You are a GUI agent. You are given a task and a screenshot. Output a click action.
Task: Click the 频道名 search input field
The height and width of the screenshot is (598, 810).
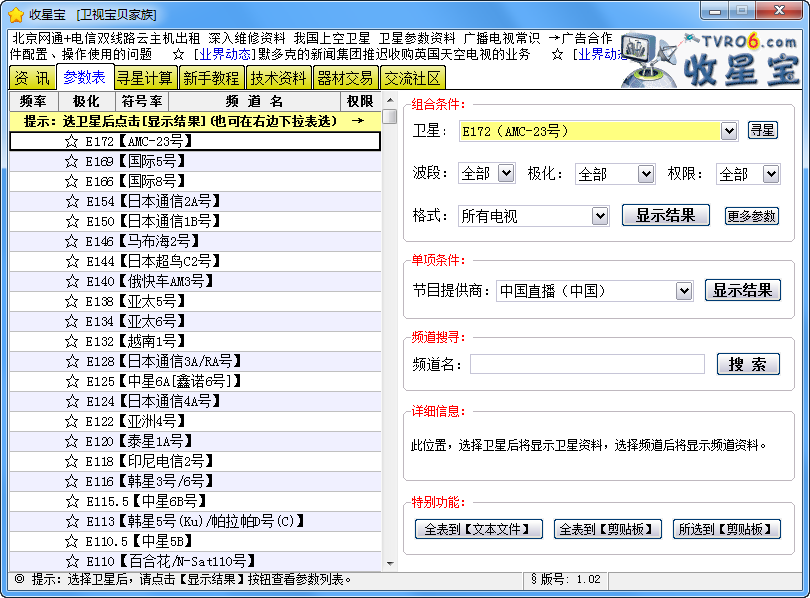point(587,364)
